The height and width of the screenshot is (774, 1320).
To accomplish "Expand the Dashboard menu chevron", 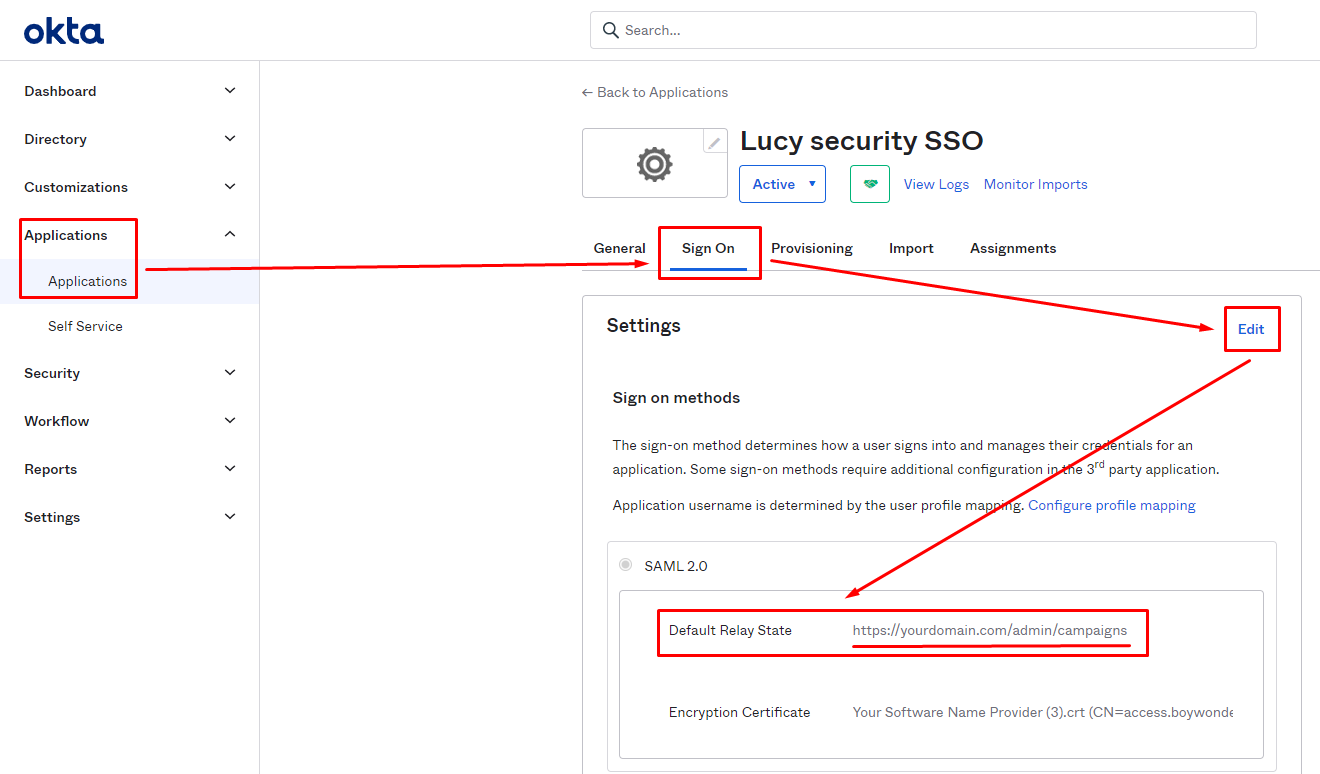I will (x=230, y=91).
